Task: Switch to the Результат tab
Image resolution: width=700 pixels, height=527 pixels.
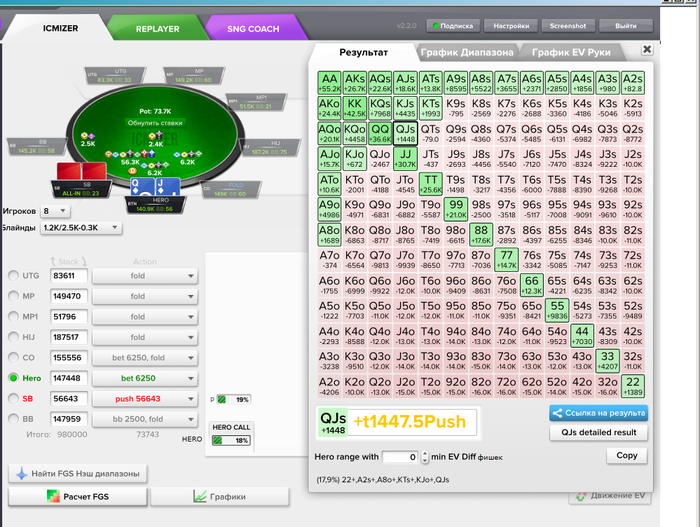Action: coord(363,52)
